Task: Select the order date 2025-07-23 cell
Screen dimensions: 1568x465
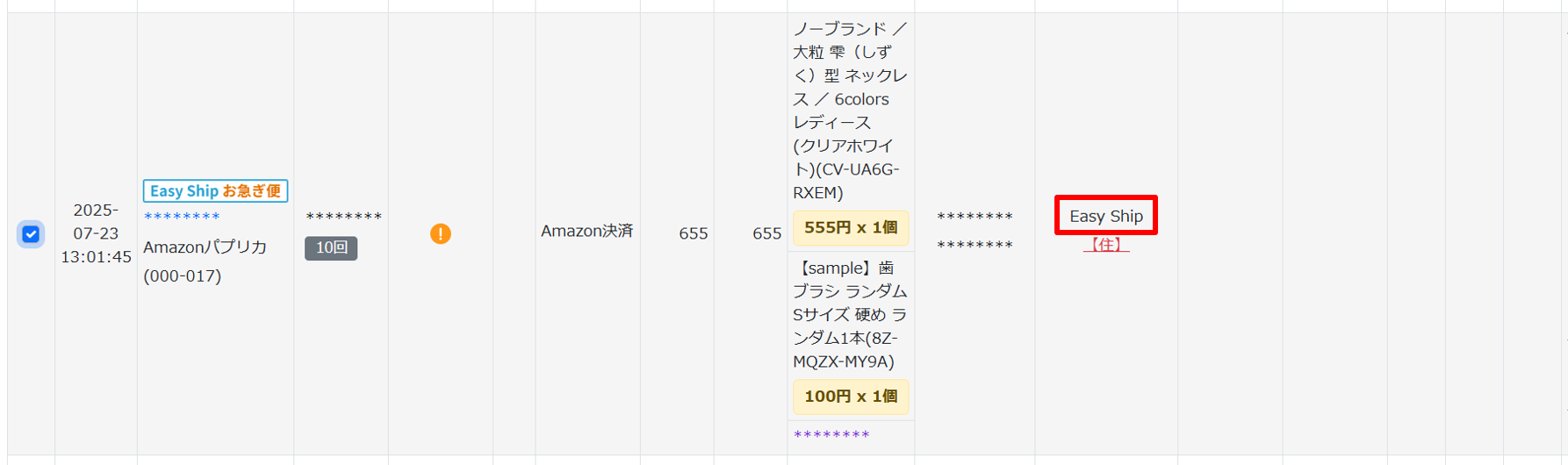Action: tap(96, 233)
